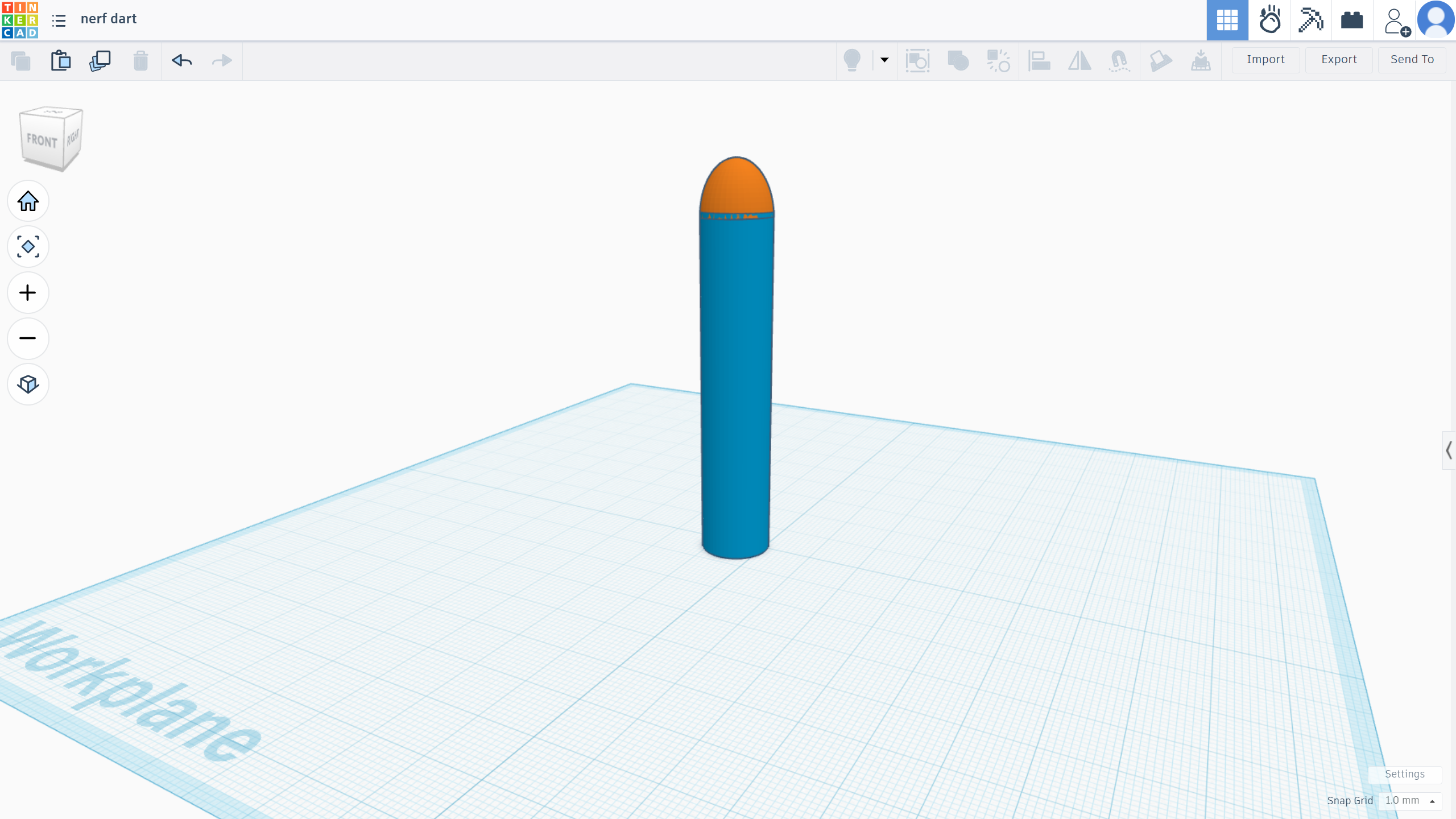Click the Tinkercad logo

pos(20,20)
